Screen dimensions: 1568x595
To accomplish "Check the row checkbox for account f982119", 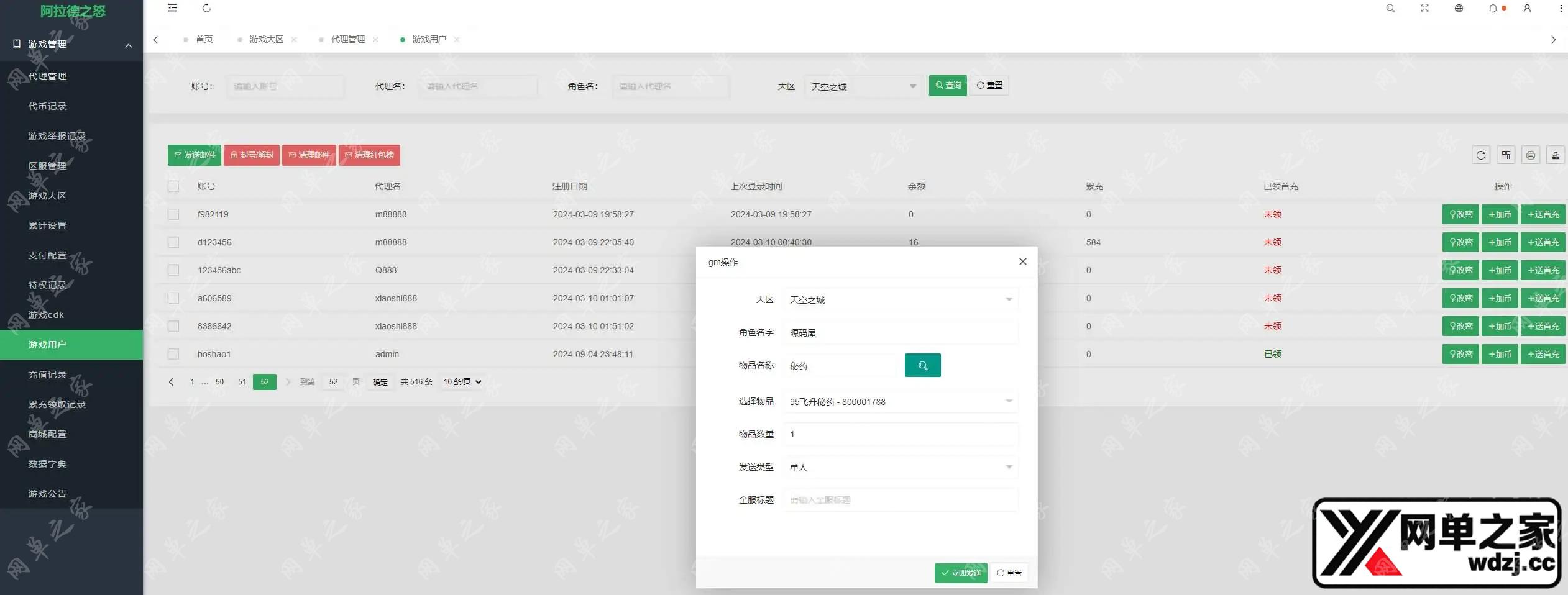I will pyautogui.click(x=173, y=214).
